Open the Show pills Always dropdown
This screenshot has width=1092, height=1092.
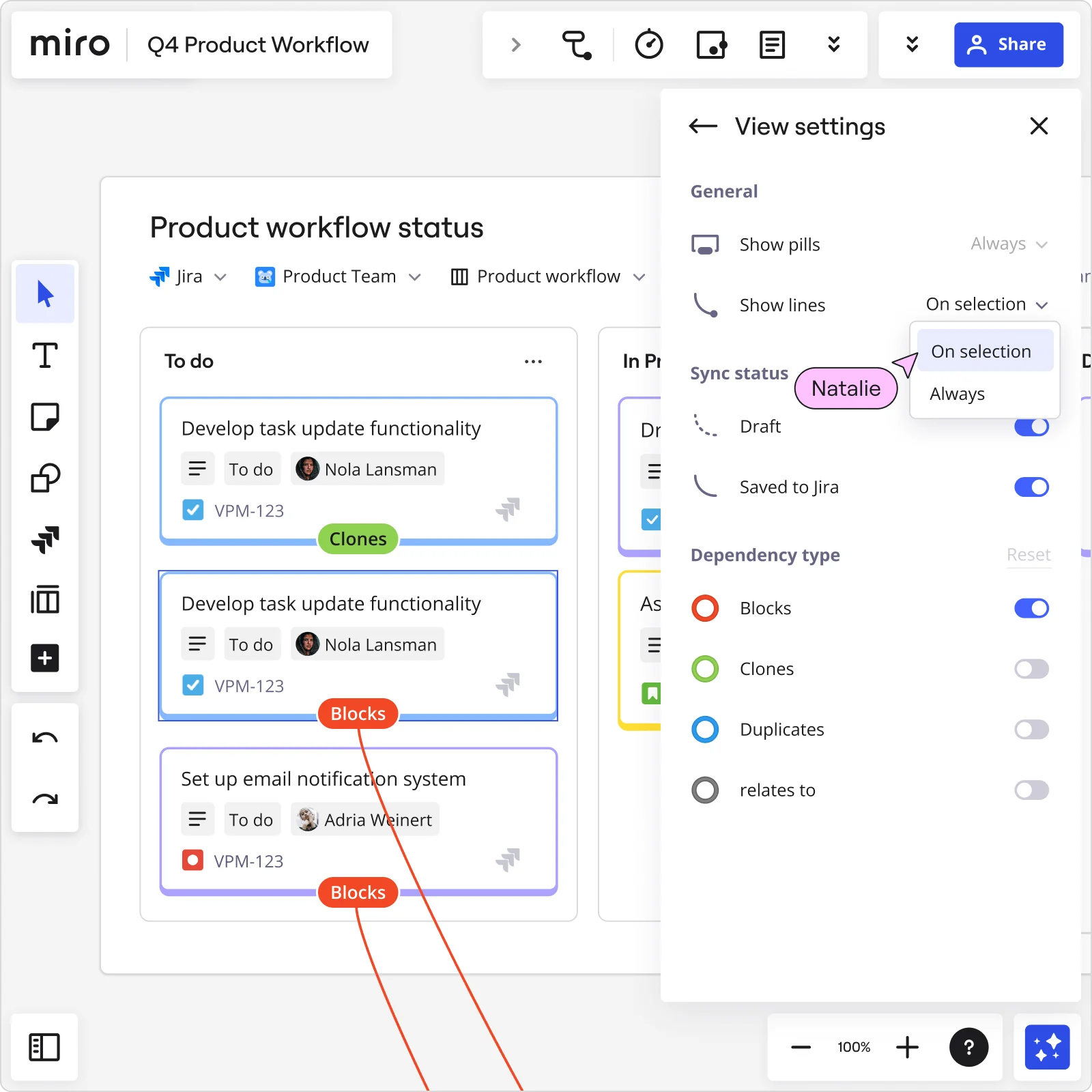pyautogui.click(x=1009, y=244)
